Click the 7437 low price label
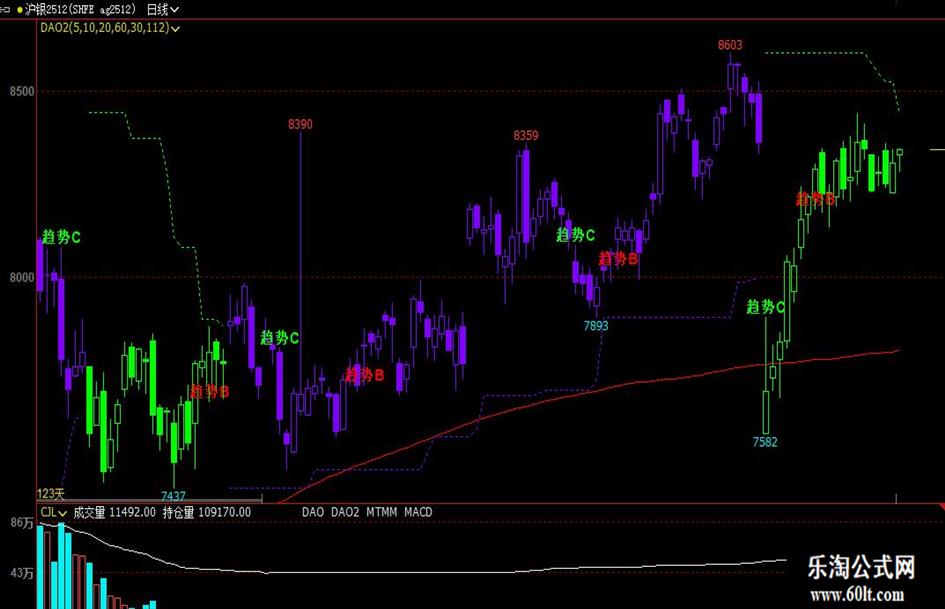This screenshot has height=609, width=945. click(173, 496)
